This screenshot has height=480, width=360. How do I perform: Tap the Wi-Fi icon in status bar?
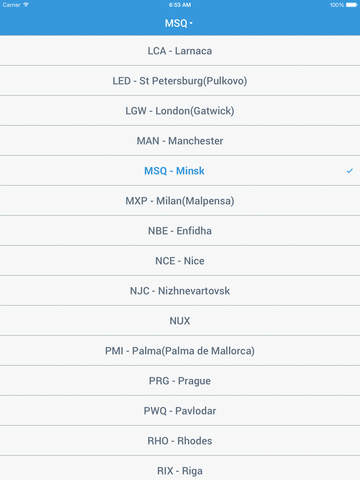point(26,5)
